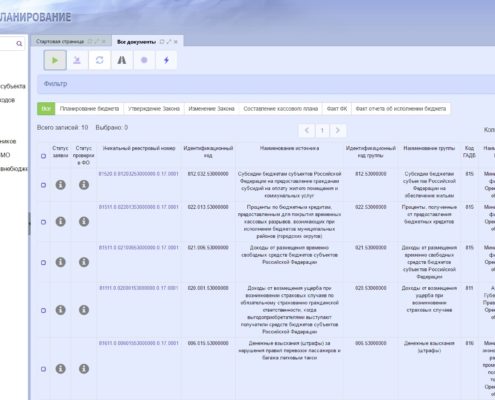495x400 pixels.
Task: Open request status info for row 020.001.53000000
Action: click(60, 310)
